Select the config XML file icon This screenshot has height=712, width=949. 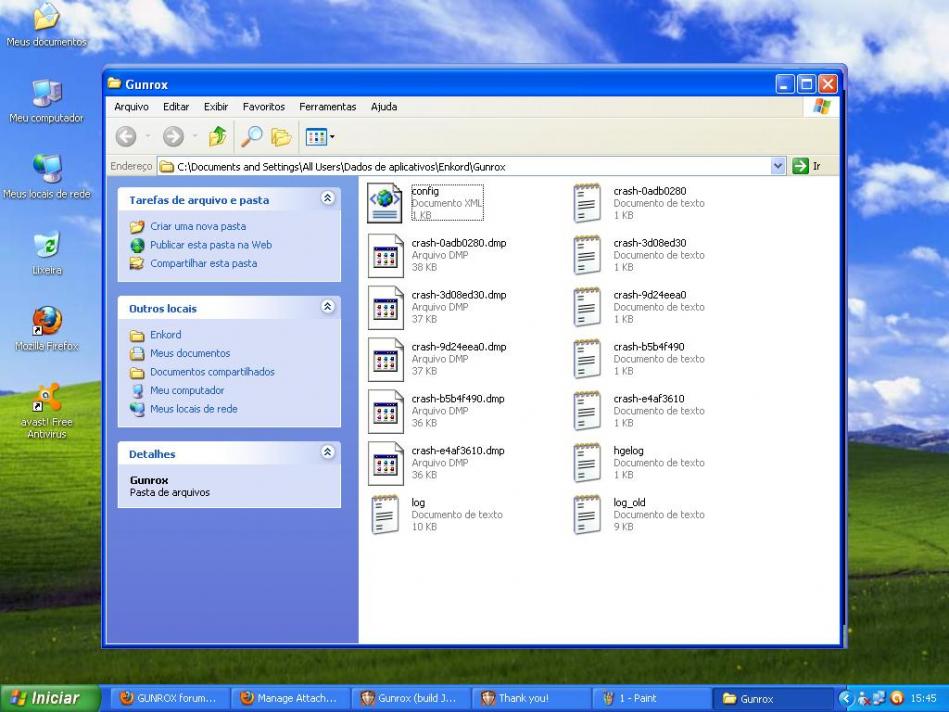coord(385,203)
